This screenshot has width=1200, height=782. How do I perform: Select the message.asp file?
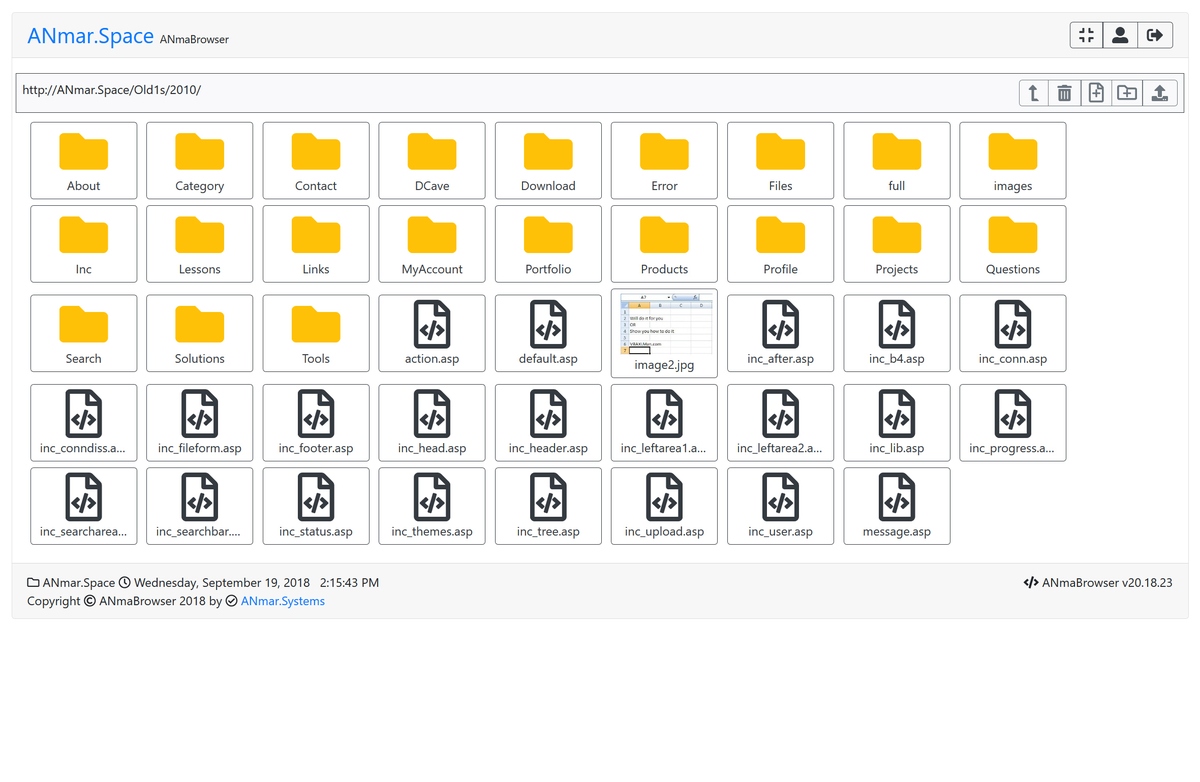tap(896, 506)
